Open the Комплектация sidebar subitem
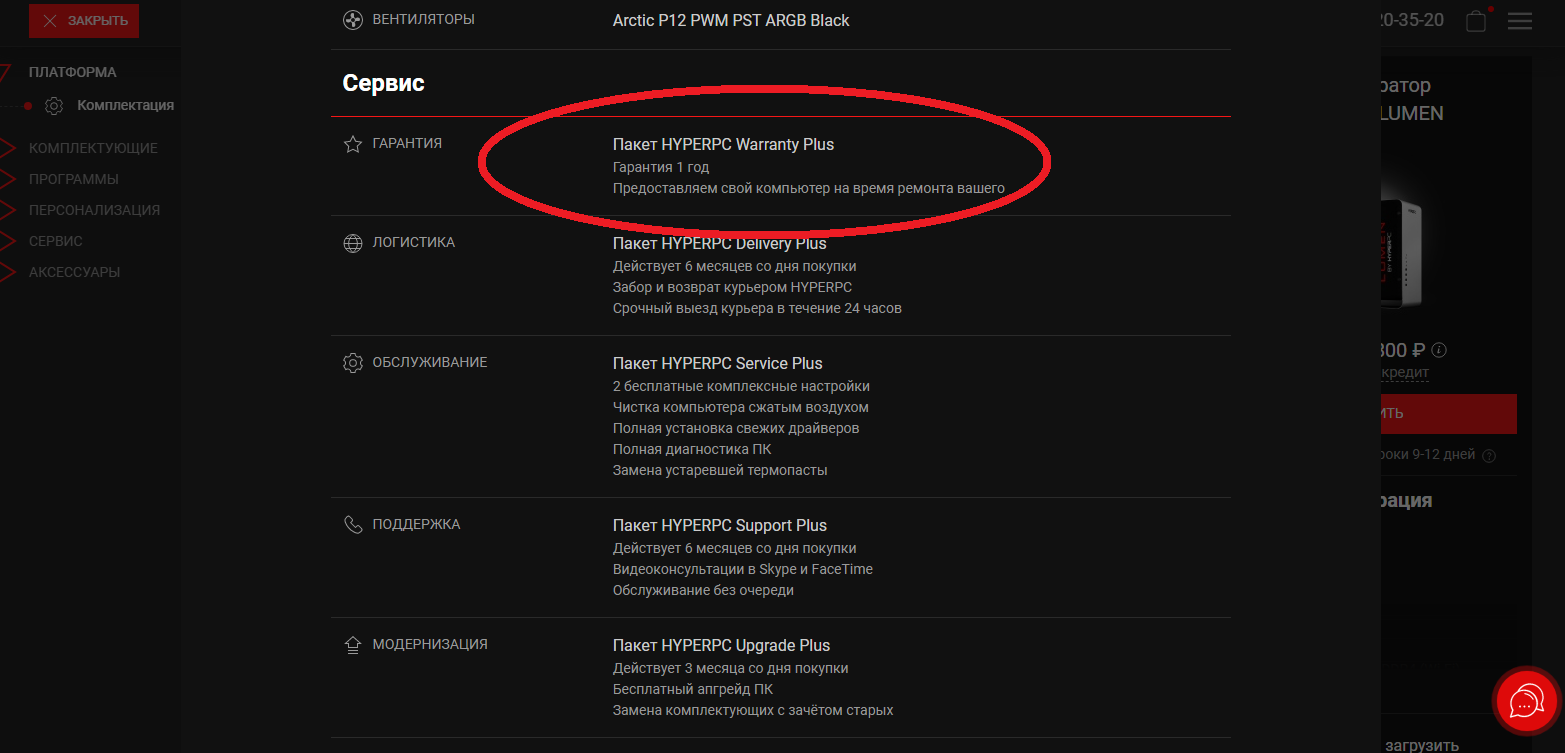Viewport: 1565px width, 753px height. 126,105
